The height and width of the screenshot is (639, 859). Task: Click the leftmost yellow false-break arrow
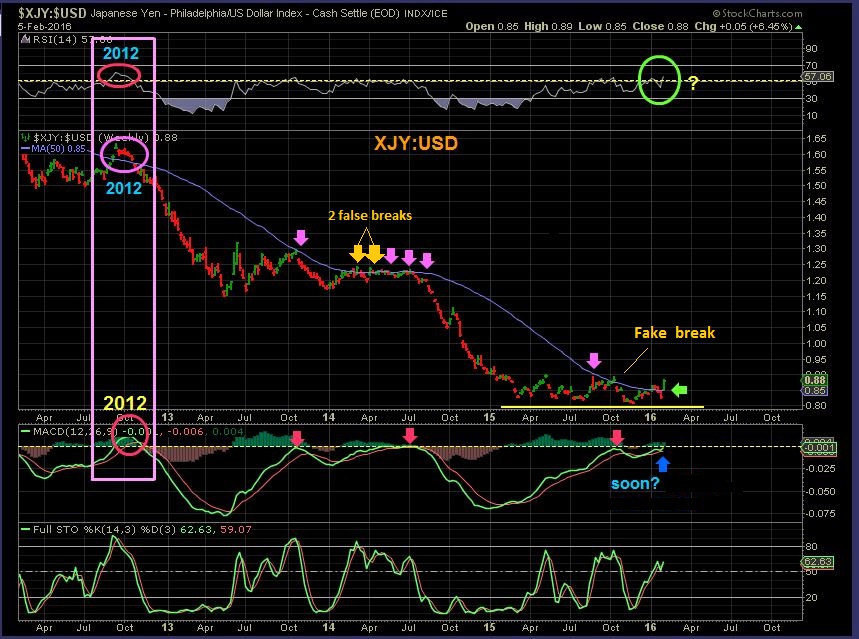357,255
